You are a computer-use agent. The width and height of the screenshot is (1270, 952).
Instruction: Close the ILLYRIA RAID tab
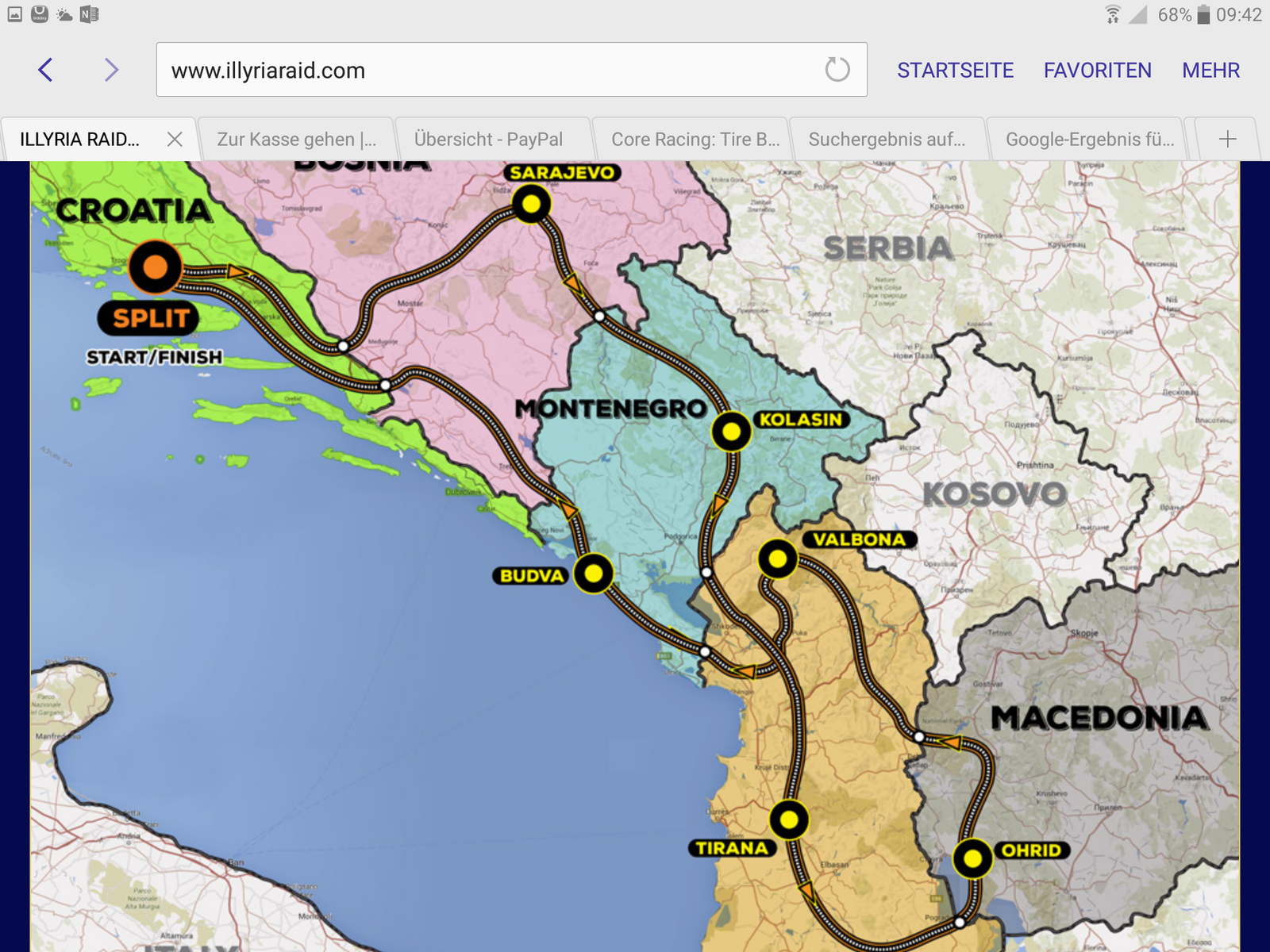[x=175, y=140]
